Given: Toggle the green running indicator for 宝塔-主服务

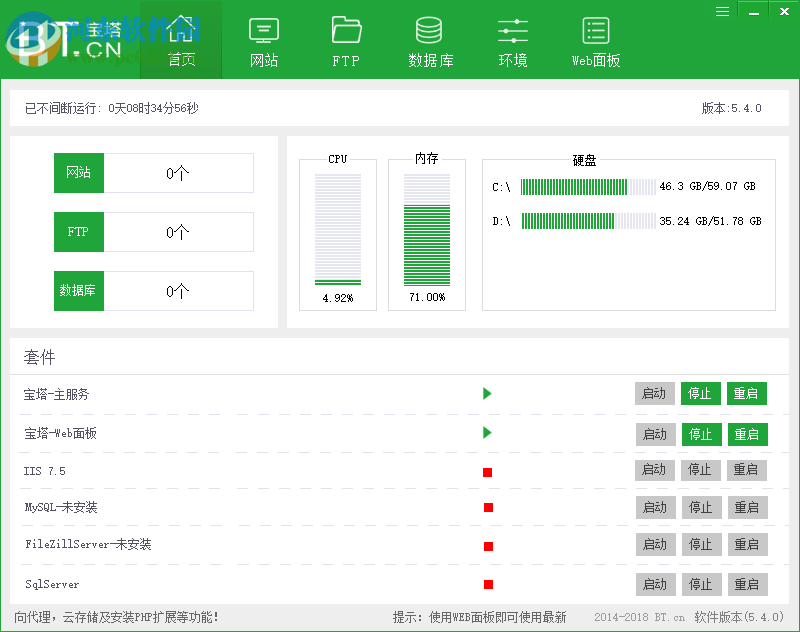Looking at the screenshot, I should [x=487, y=394].
